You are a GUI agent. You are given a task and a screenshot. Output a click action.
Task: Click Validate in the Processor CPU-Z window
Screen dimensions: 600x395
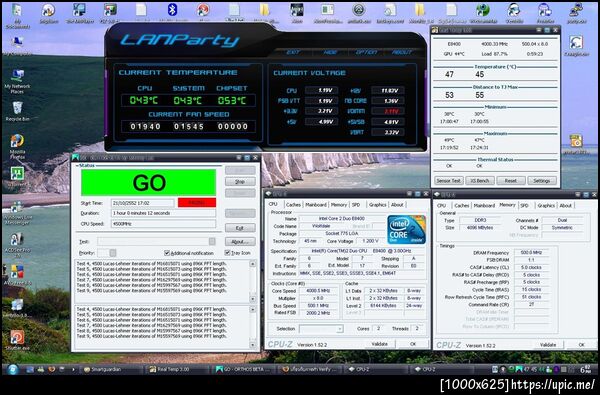pyautogui.click(x=379, y=344)
